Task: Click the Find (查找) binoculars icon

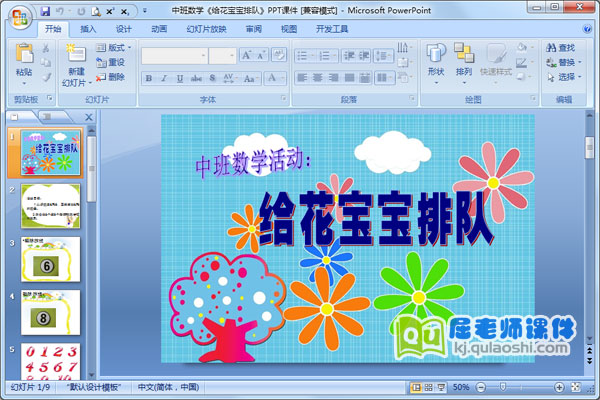Action: tap(560, 48)
